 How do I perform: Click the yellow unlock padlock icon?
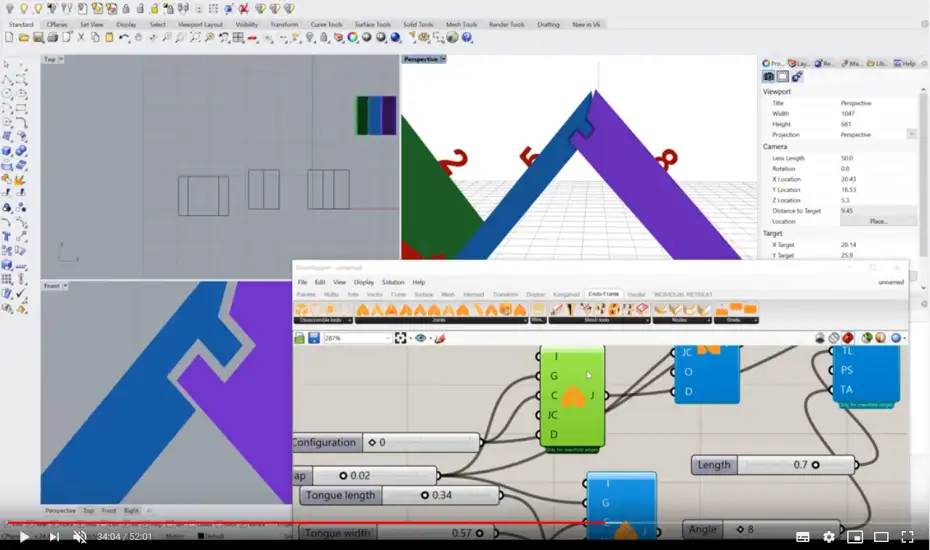(x=154, y=8)
